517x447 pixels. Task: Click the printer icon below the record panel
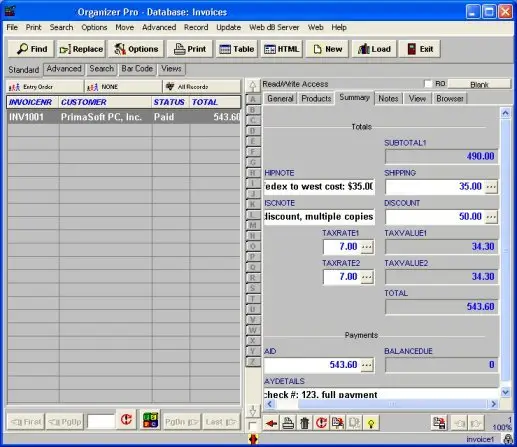tap(288, 423)
